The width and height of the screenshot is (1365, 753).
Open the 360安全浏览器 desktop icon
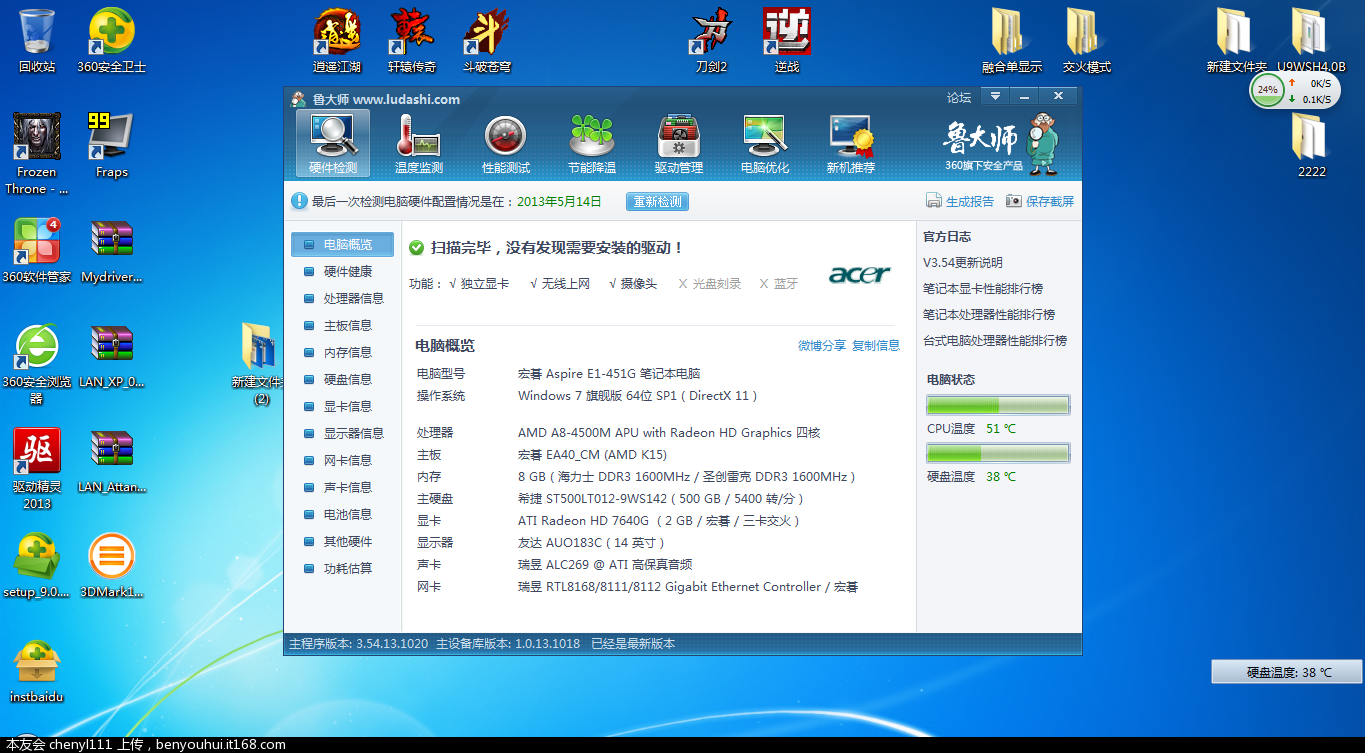pos(37,364)
